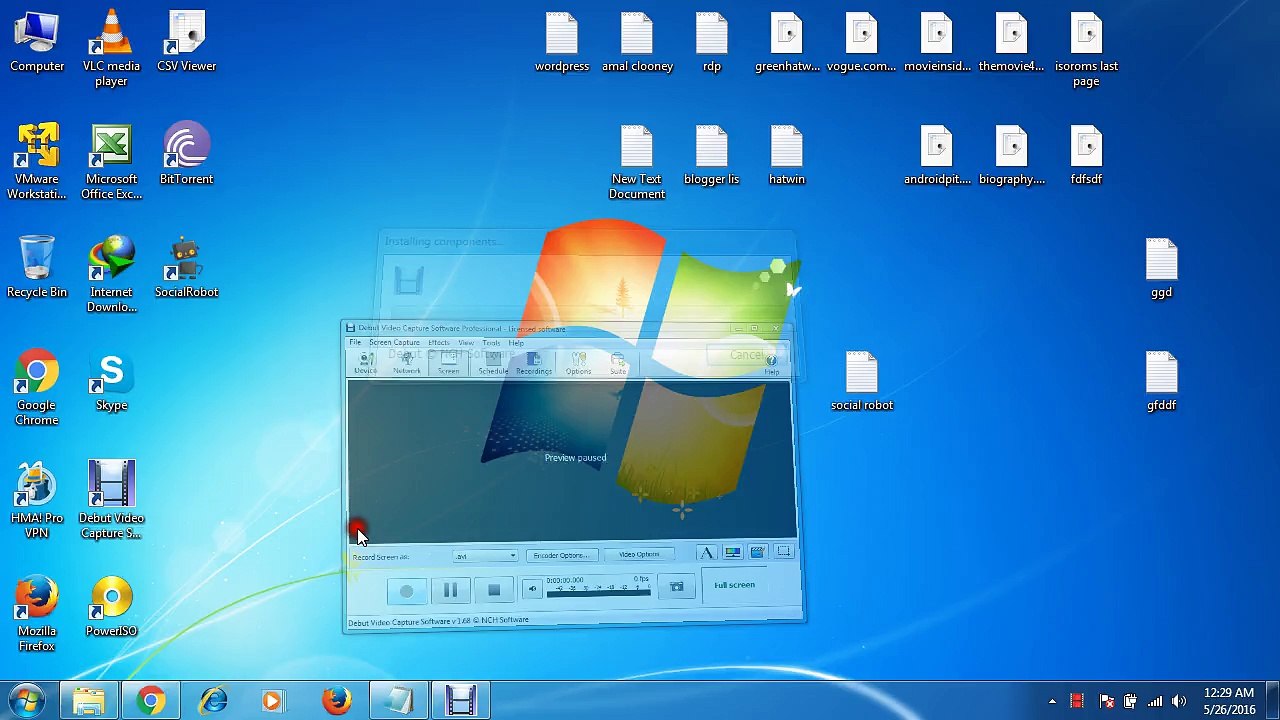
Task: Select the Computer desktop icon
Action: pyautogui.click(x=37, y=42)
